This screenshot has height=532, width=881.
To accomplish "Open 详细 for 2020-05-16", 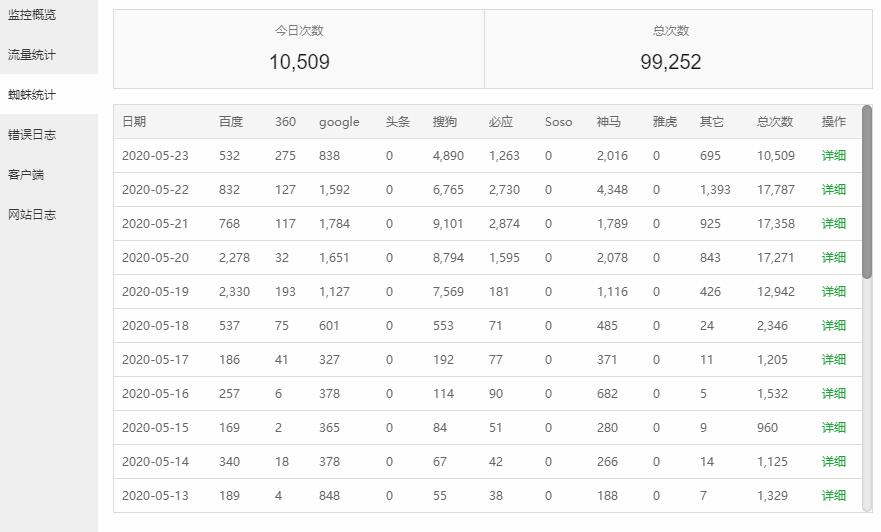I will (833, 394).
